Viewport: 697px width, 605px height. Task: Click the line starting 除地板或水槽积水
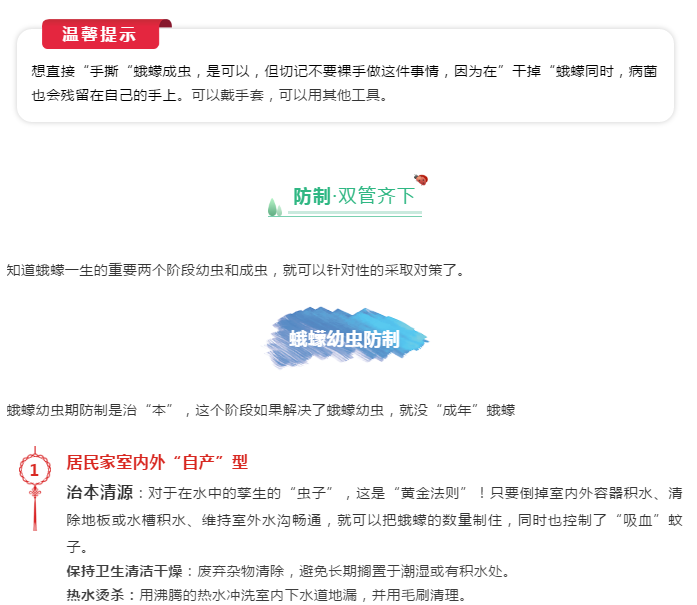pyautogui.click(x=374, y=520)
